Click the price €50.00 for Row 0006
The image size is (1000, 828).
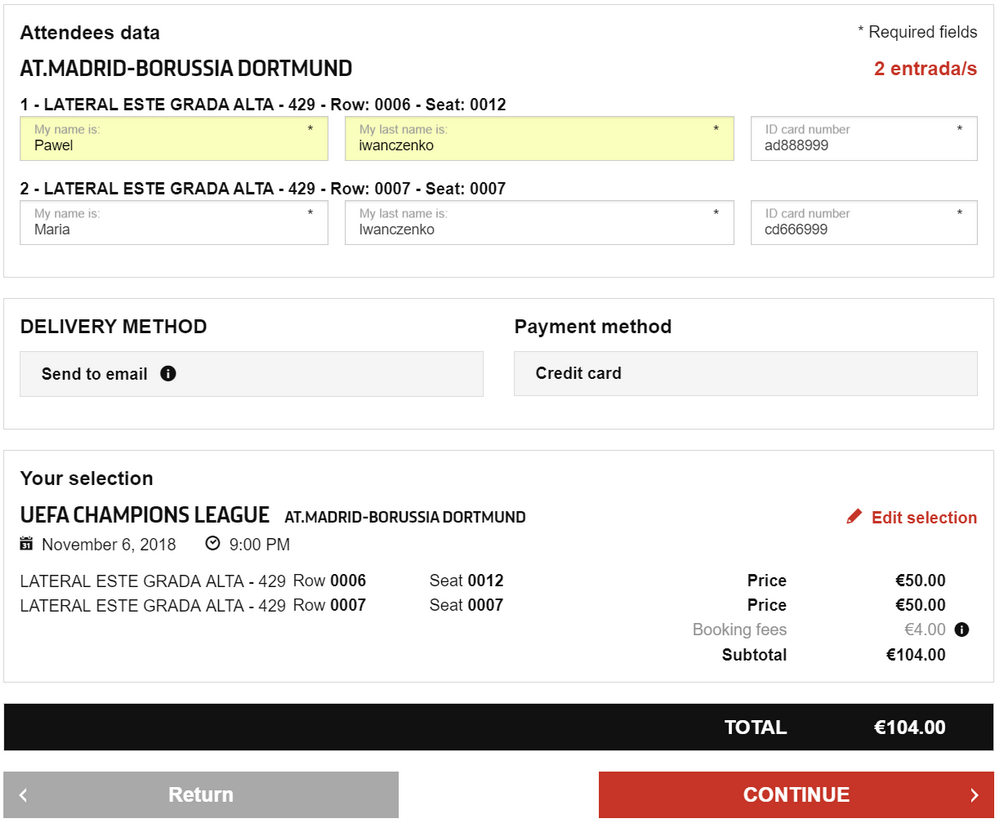[920, 580]
